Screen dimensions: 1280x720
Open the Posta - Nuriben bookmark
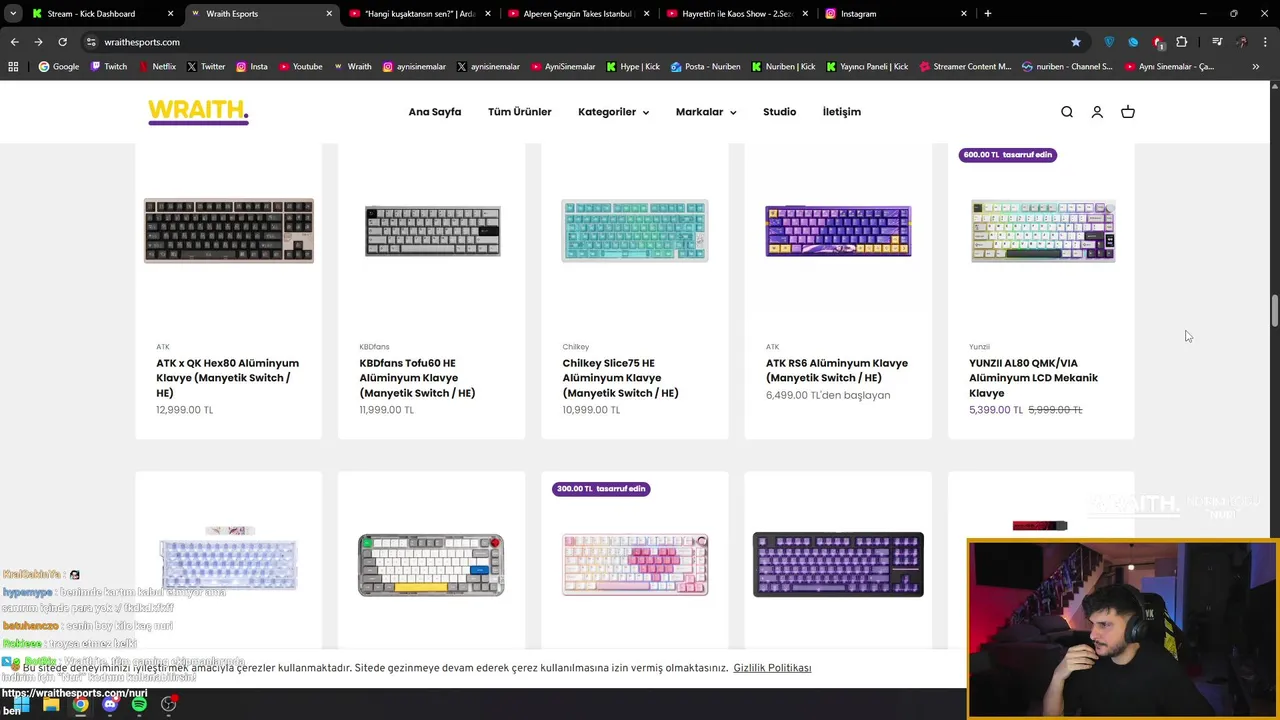click(x=706, y=67)
